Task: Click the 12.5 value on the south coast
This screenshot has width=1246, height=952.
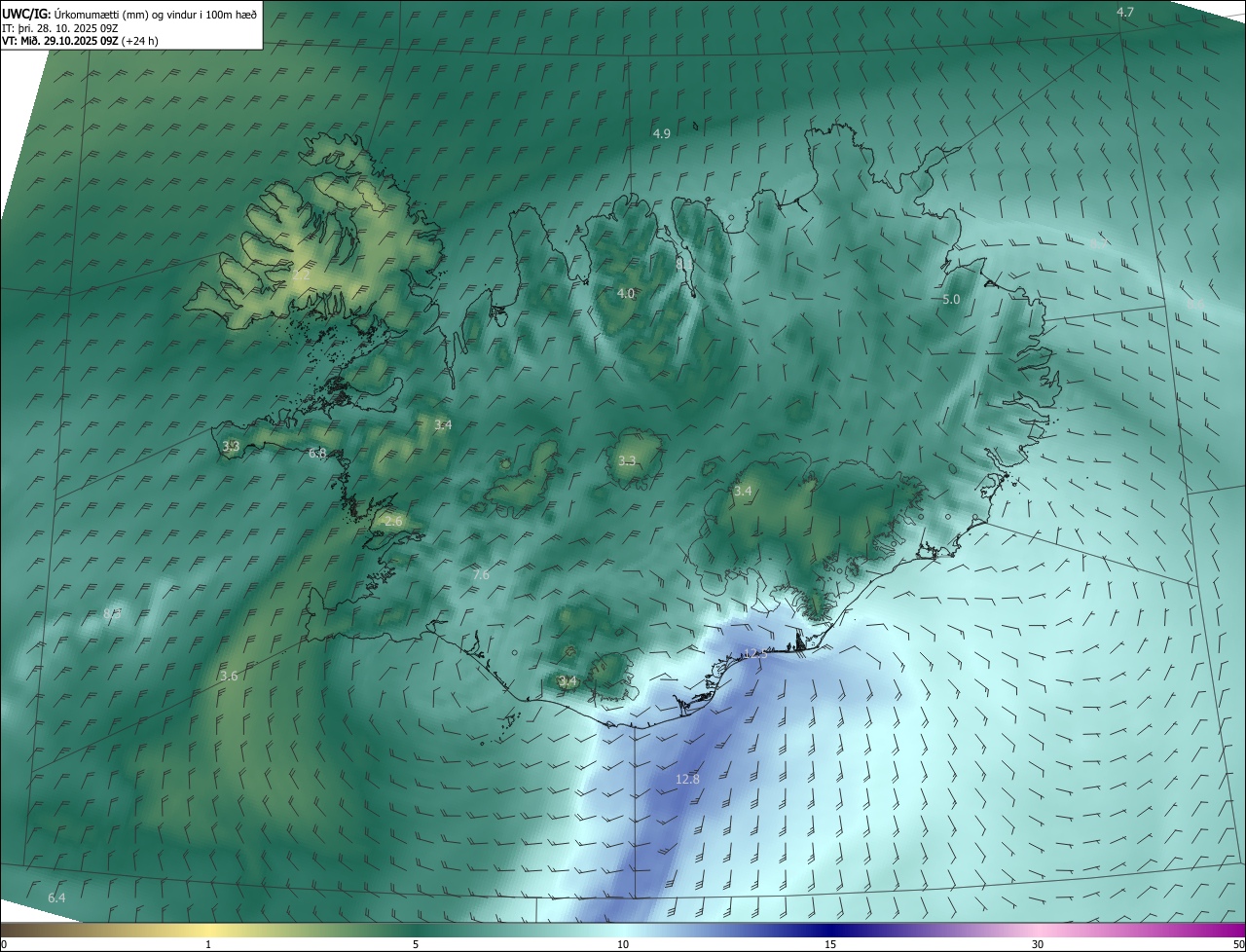Action: (755, 654)
